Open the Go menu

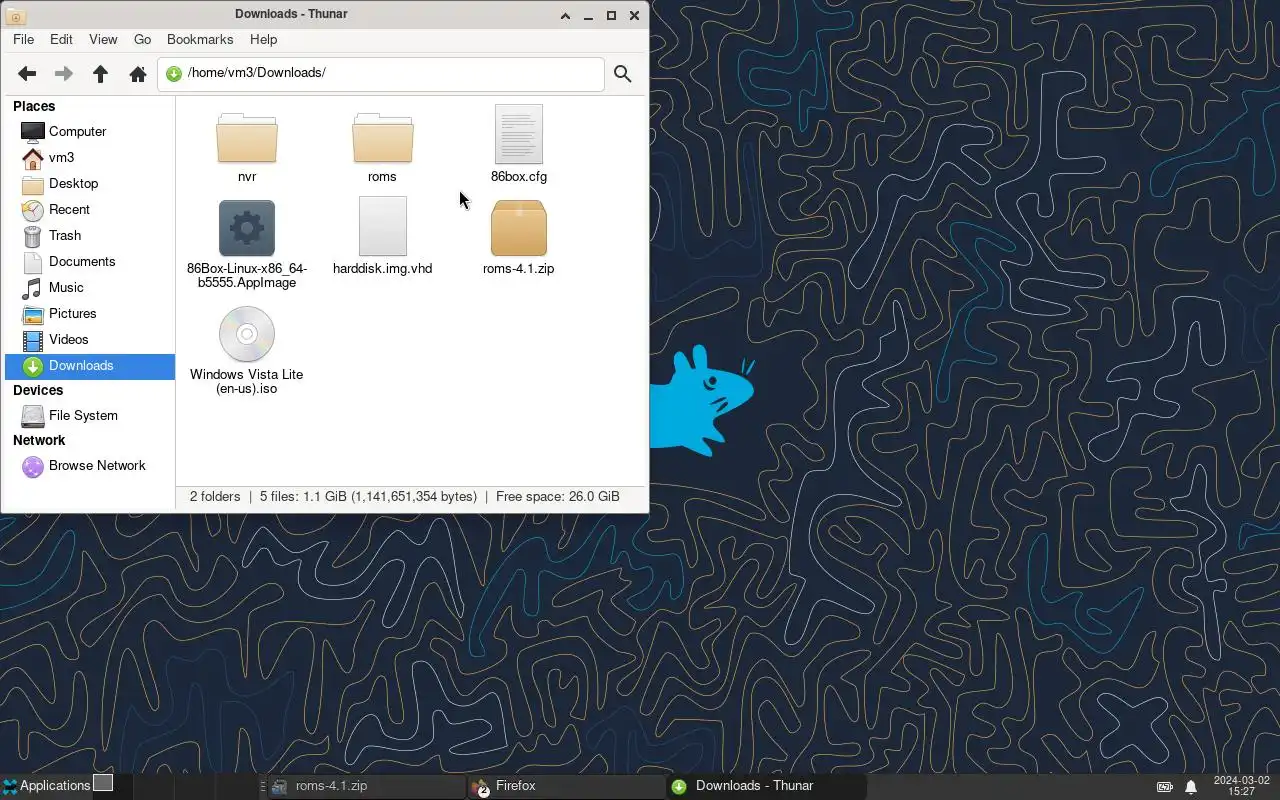pos(142,39)
